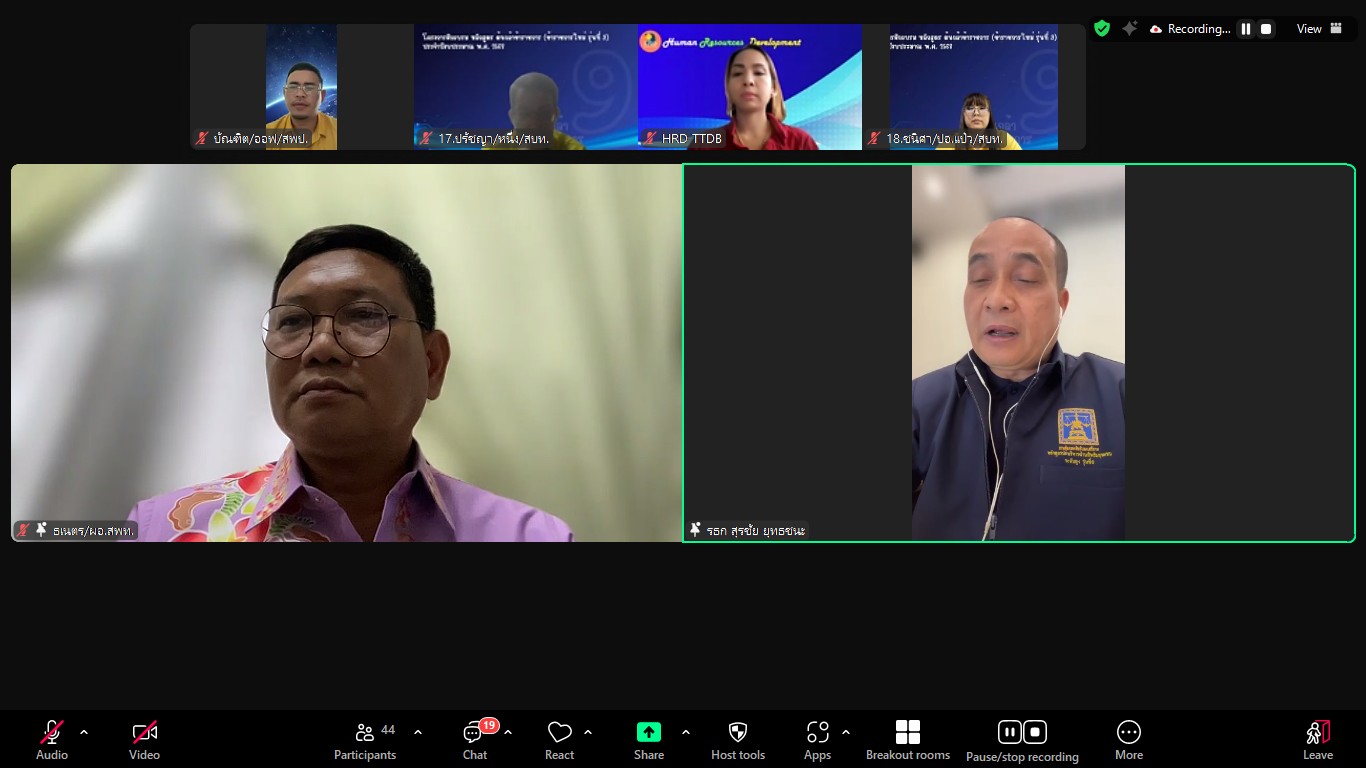Image resolution: width=1366 pixels, height=768 pixels.
Task: Turn on the camera with Video button
Action: point(144,741)
